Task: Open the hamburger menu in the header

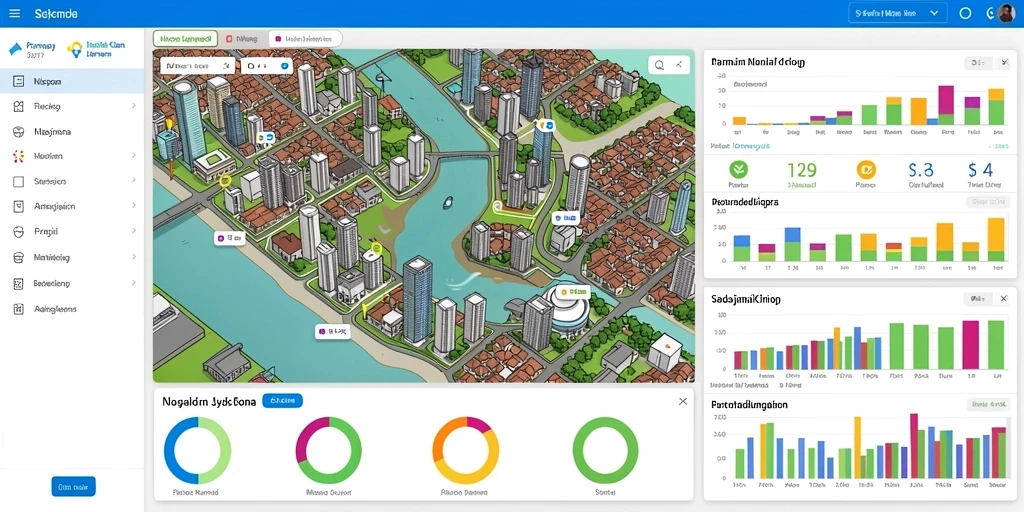Action: (14, 13)
